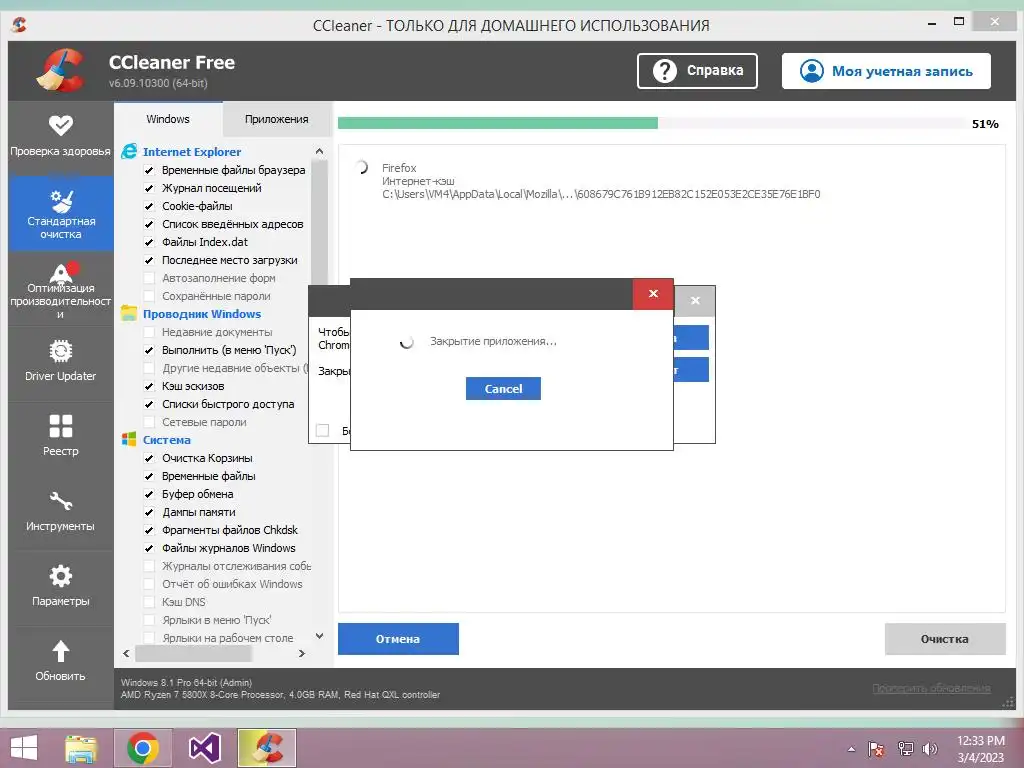Click the Firefox cache file path text
This screenshot has height=768, width=1024.
[601, 194]
